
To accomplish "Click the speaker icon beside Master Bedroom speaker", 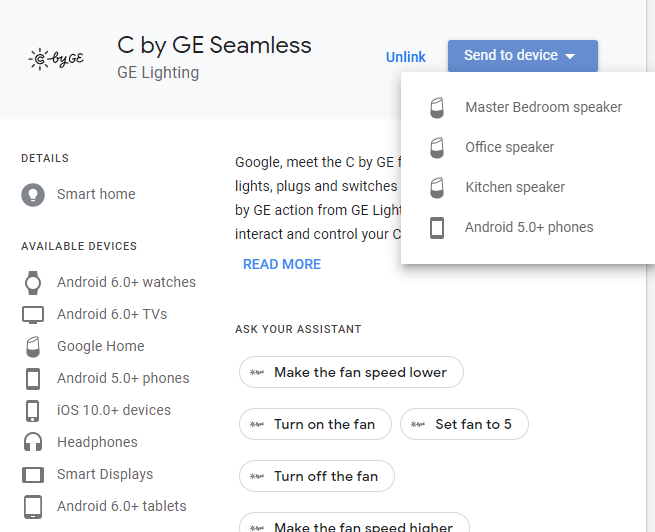I will point(437,108).
